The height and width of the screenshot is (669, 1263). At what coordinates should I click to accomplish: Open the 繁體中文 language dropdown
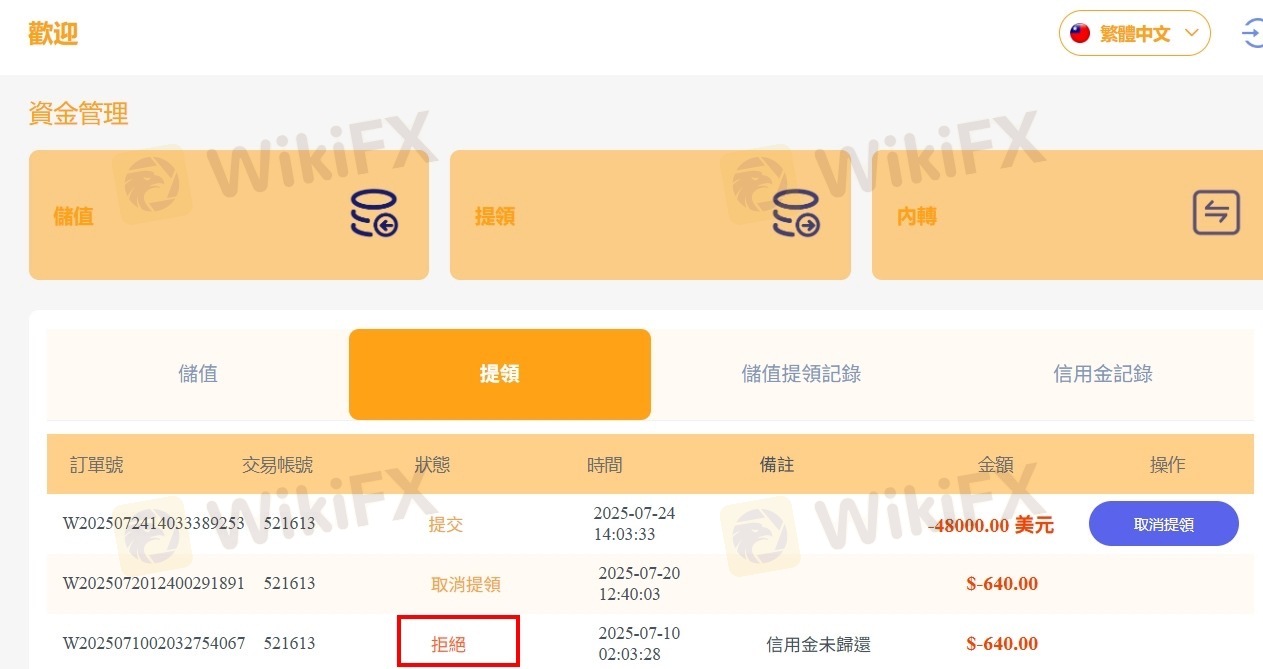[1135, 33]
